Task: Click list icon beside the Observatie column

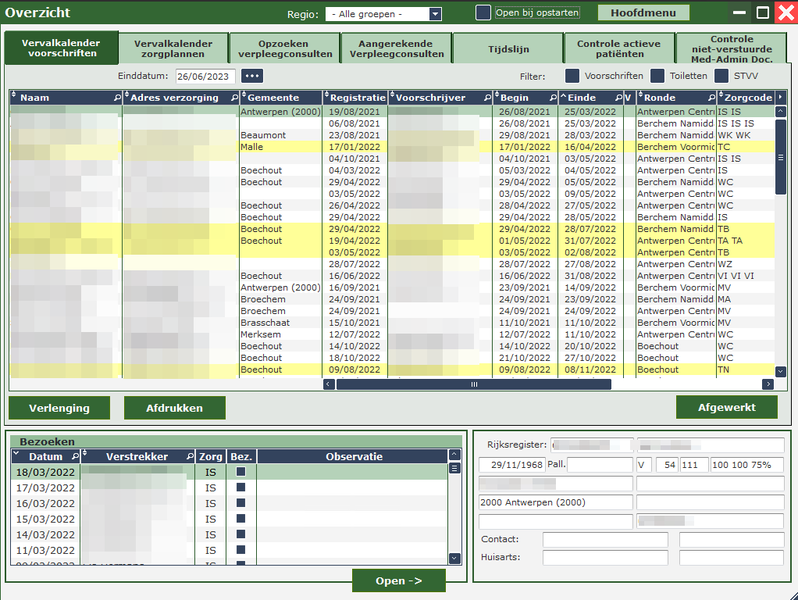Action: point(454,468)
